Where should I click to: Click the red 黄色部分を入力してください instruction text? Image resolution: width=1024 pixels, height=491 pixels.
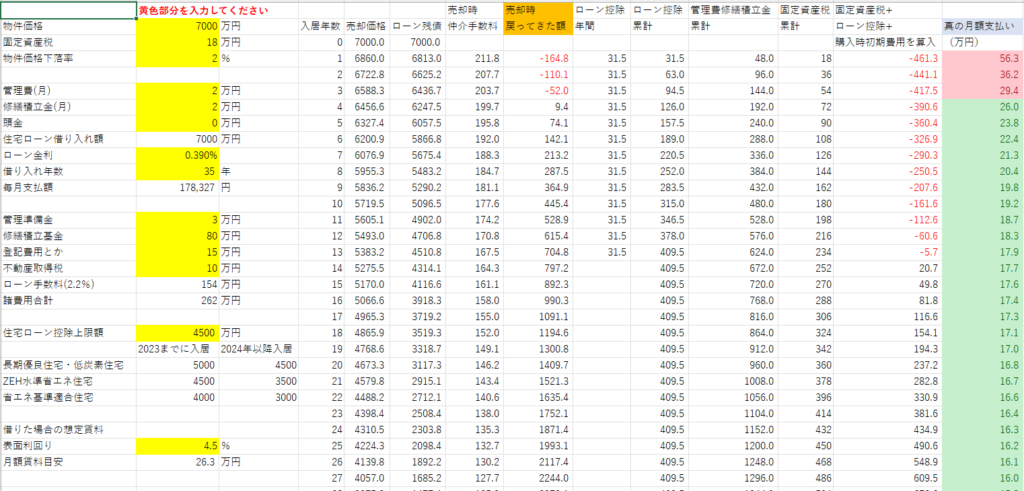point(203,10)
